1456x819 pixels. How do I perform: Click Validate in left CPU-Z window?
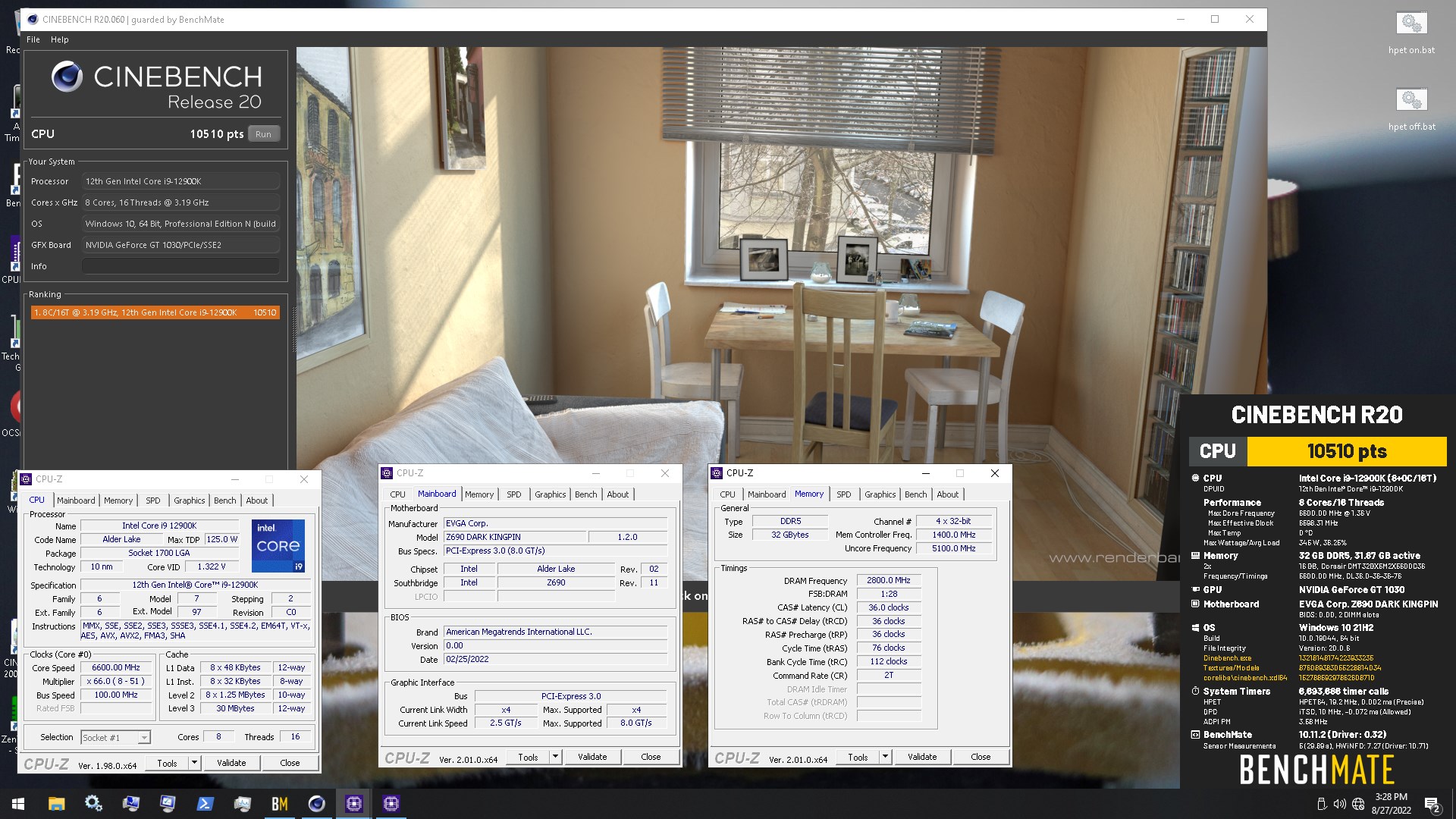pyautogui.click(x=231, y=763)
